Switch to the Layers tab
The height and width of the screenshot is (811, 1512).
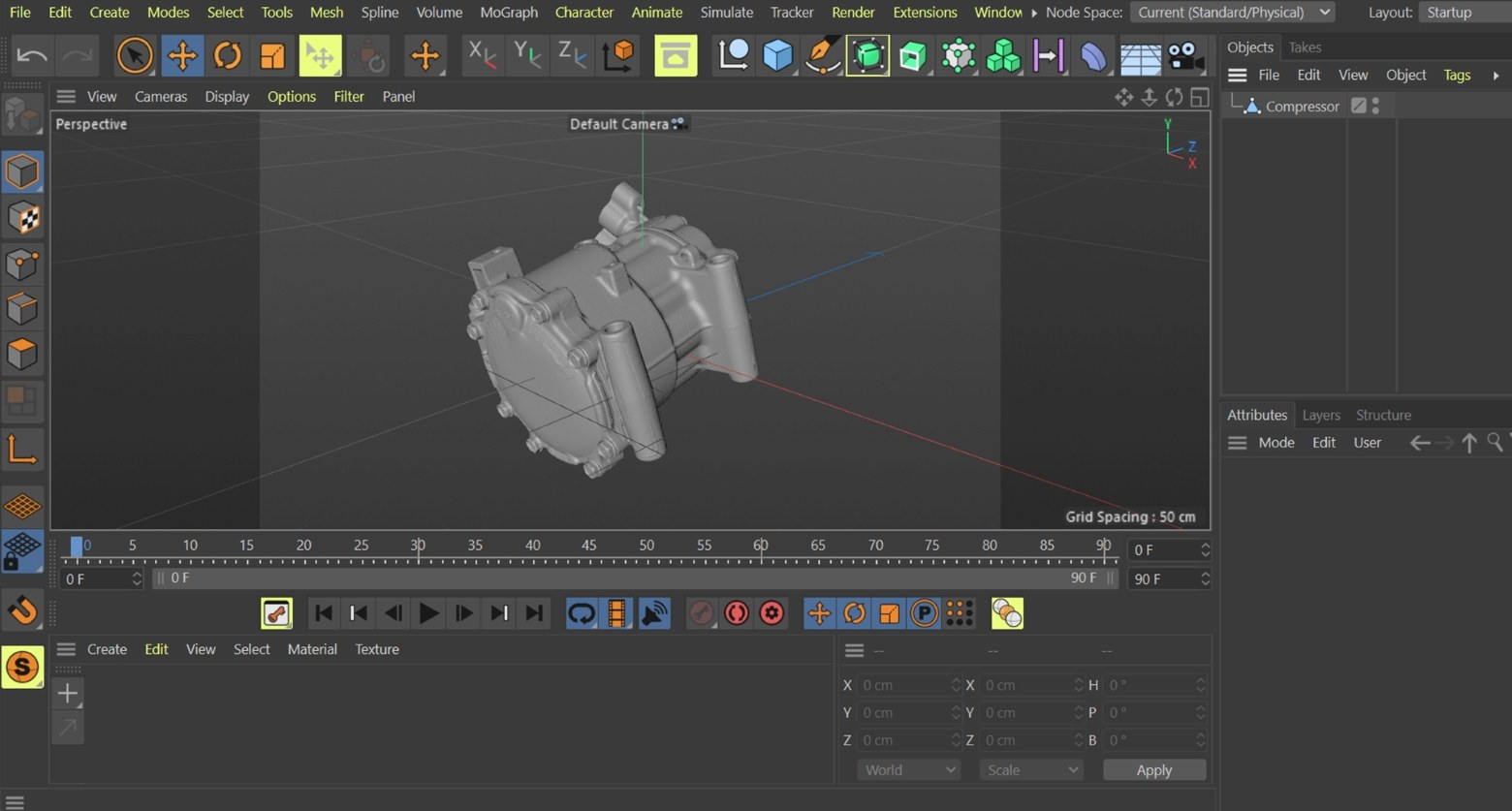point(1320,415)
